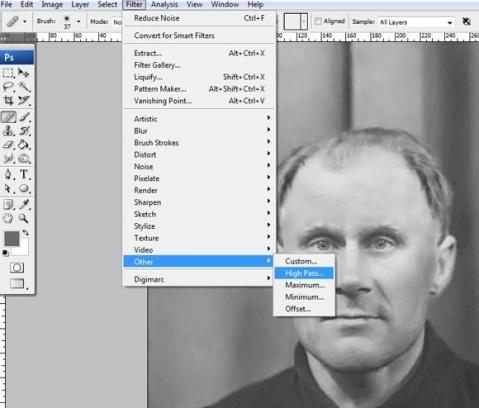
Task: Select the Zoom magnifier tool
Action: click(x=24, y=218)
